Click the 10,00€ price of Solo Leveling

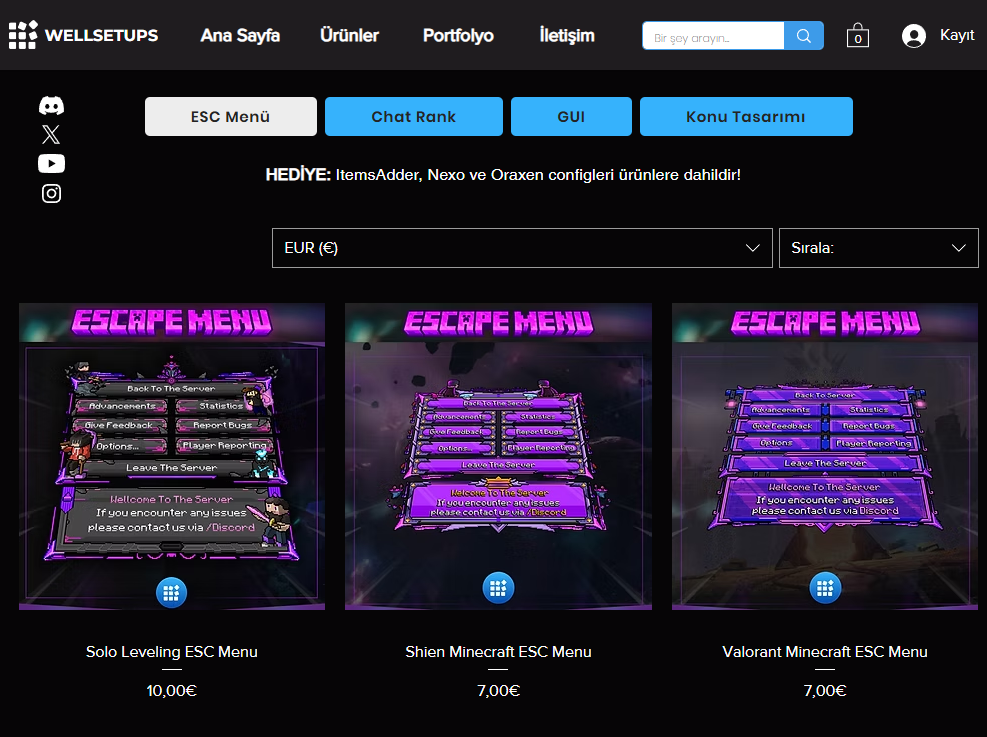click(x=172, y=690)
